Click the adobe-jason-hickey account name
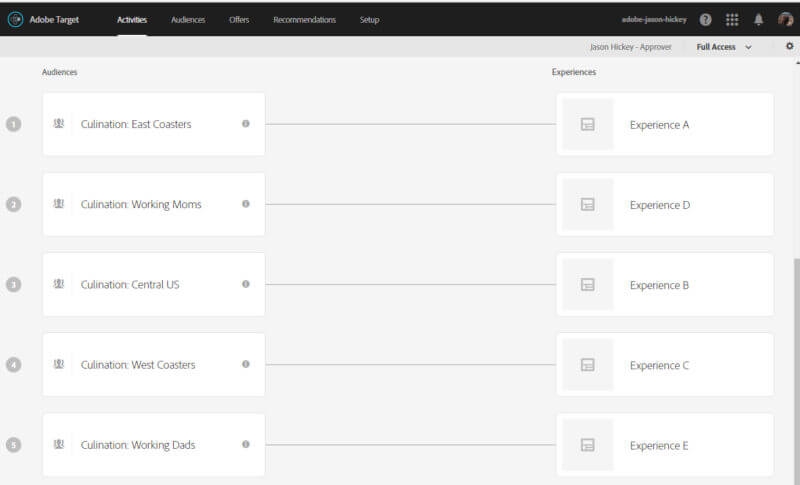Viewport: 800px width, 485px height. click(654, 19)
